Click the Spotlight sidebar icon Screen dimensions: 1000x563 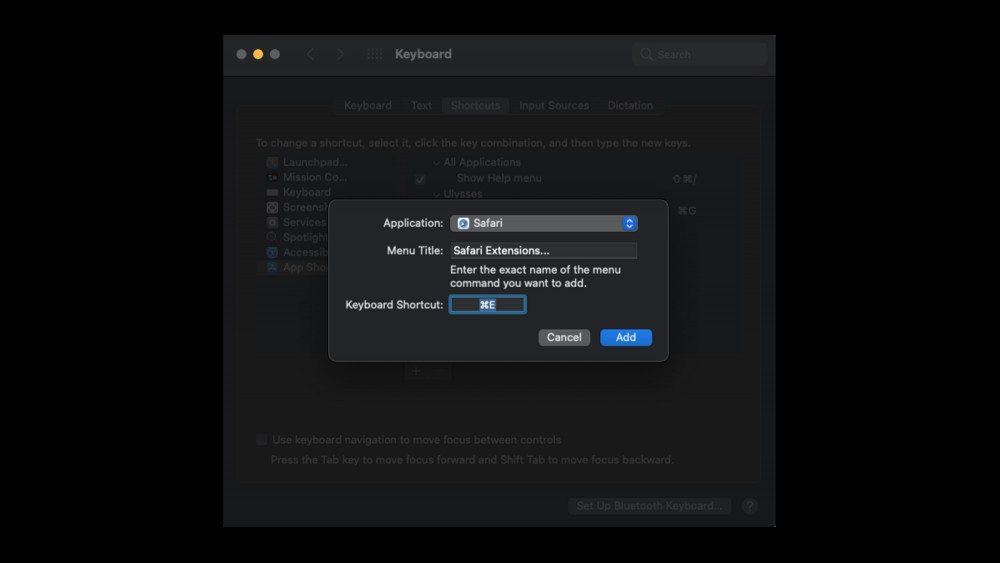click(x=272, y=237)
